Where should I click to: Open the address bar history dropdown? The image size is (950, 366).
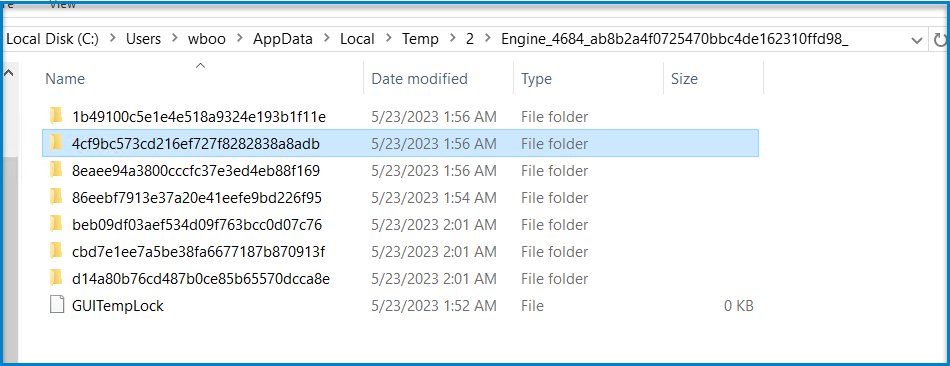click(917, 40)
